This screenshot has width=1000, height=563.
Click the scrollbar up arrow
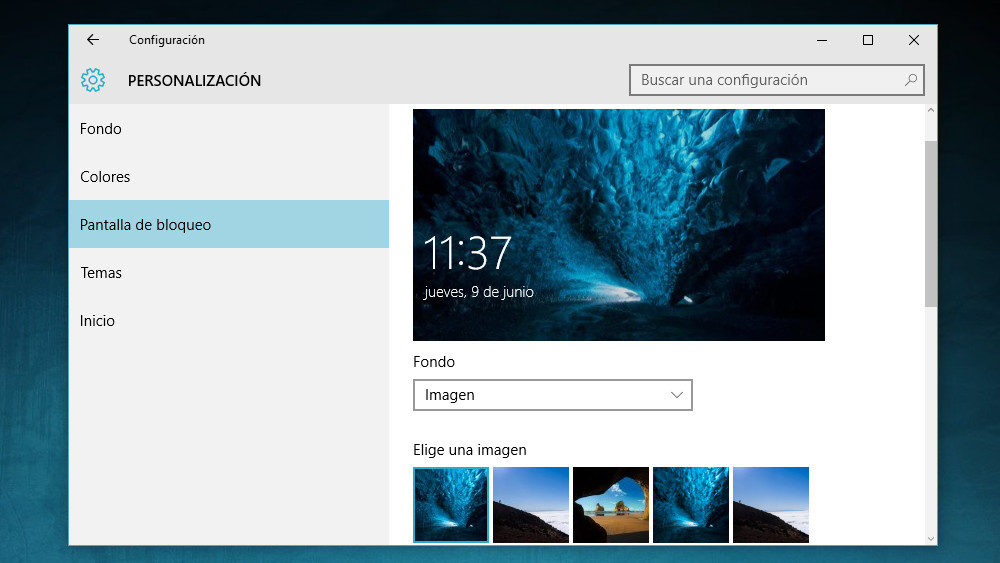coord(930,110)
